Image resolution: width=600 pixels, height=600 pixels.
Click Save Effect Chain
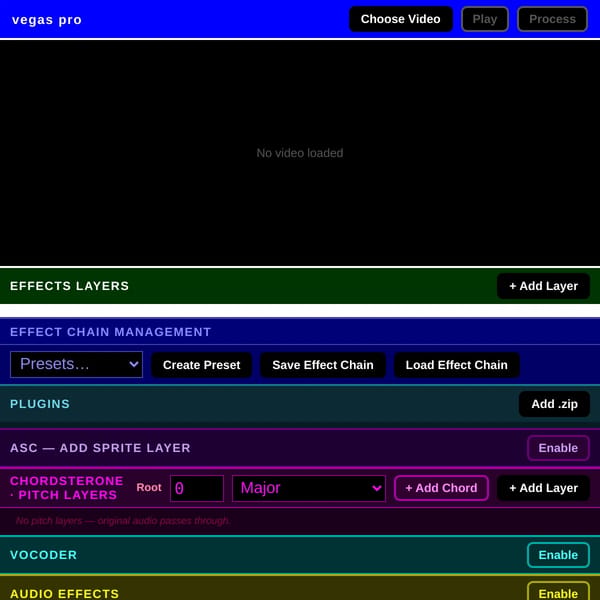(323, 365)
